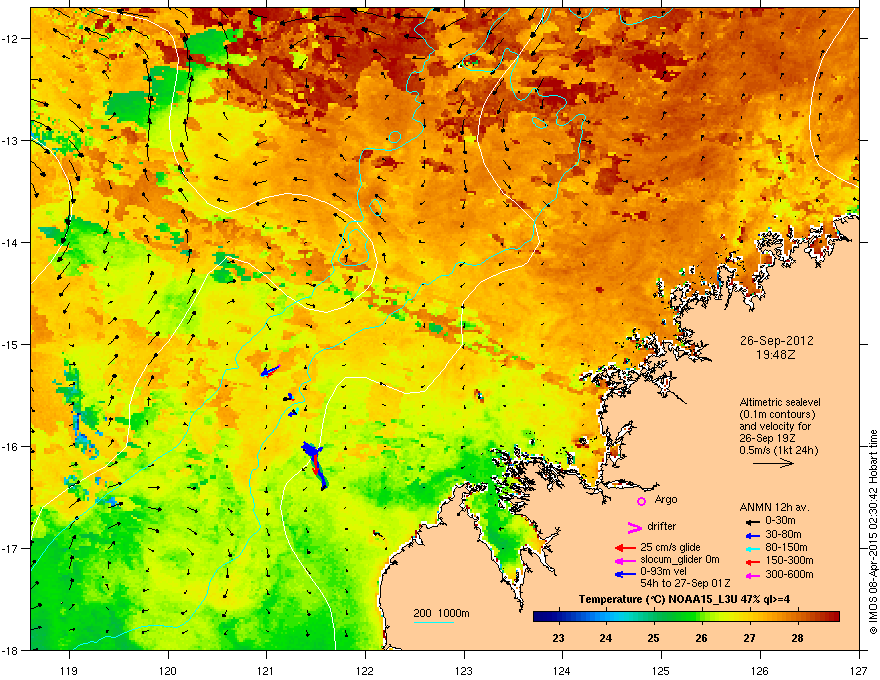Click the 150-300m depth label
Viewport: 880px width, 680px height.
789,560
